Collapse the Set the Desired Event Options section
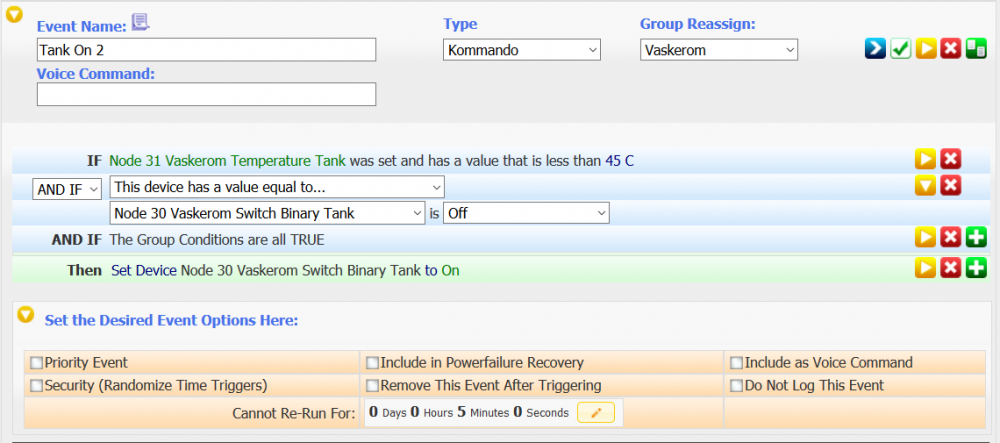Image resolution: width=1000 pixels, height=443 pixels. point(26,317)
